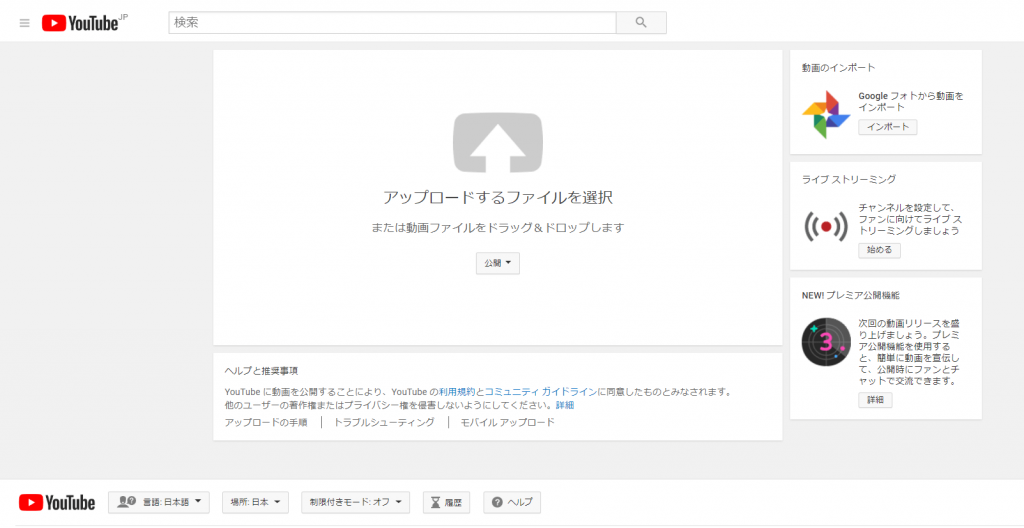Viewport: 1024px width, 528px height.
Task: Click the footer YouTube logo
Action: [x=57, y=502]
